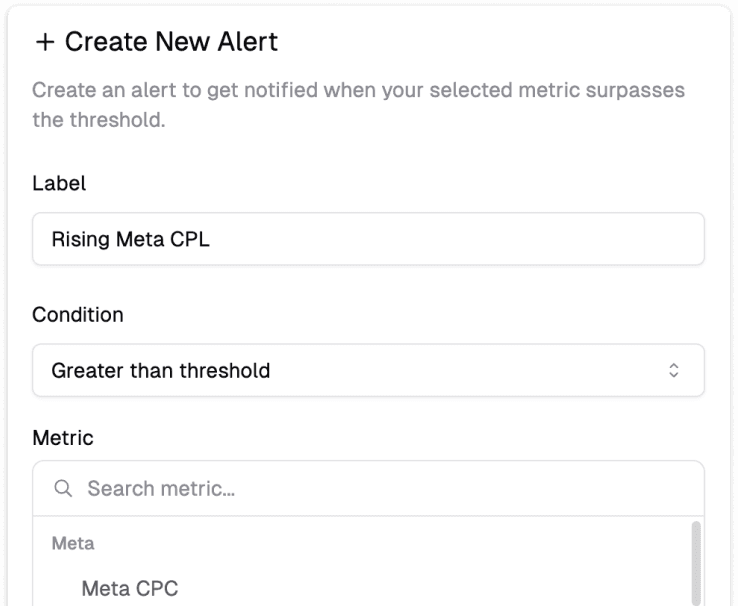Click the up-down chevron icon in Condition
The width and height of the screenshot is (738, 606).
(x=674, y=371)
